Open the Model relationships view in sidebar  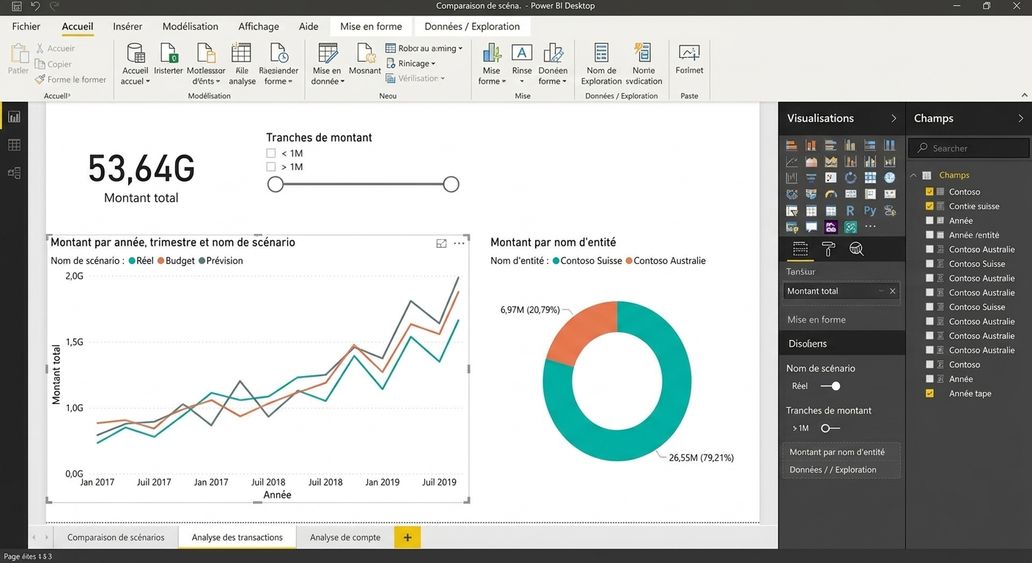coord(14,173)
